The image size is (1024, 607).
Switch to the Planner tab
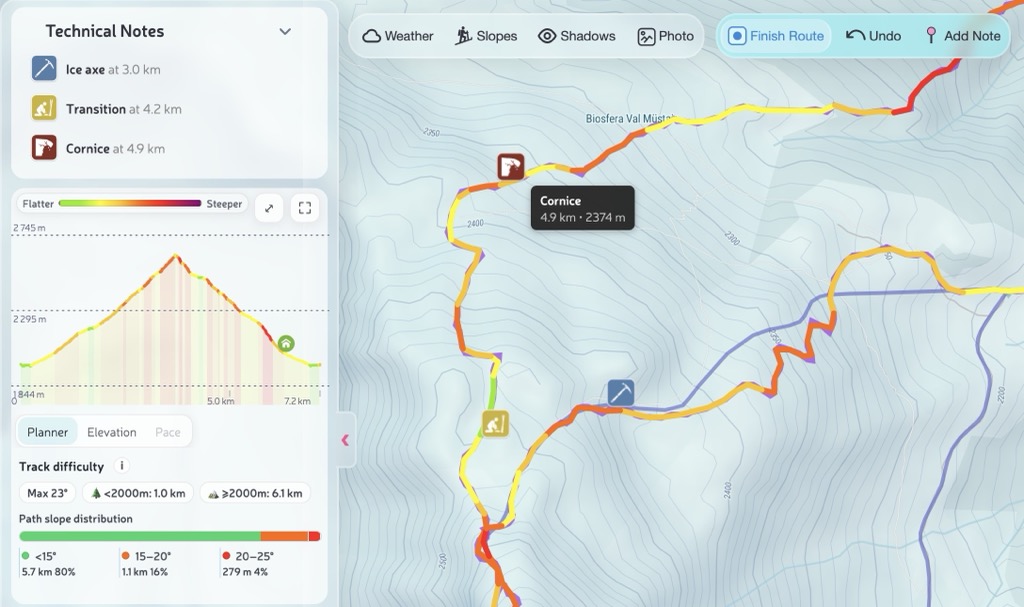coord(48,432)
